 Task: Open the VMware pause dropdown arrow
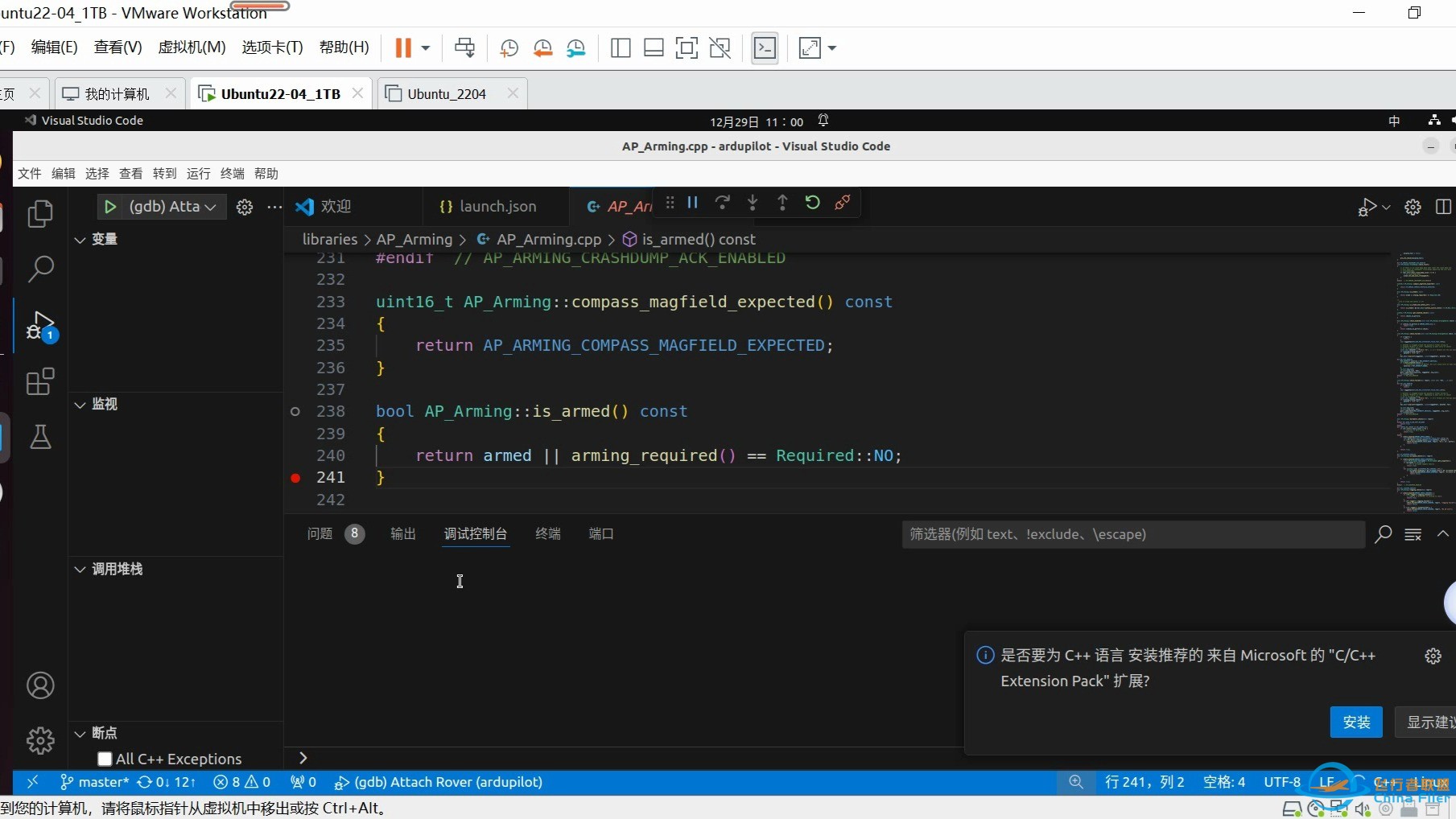[x=426, y=48]
